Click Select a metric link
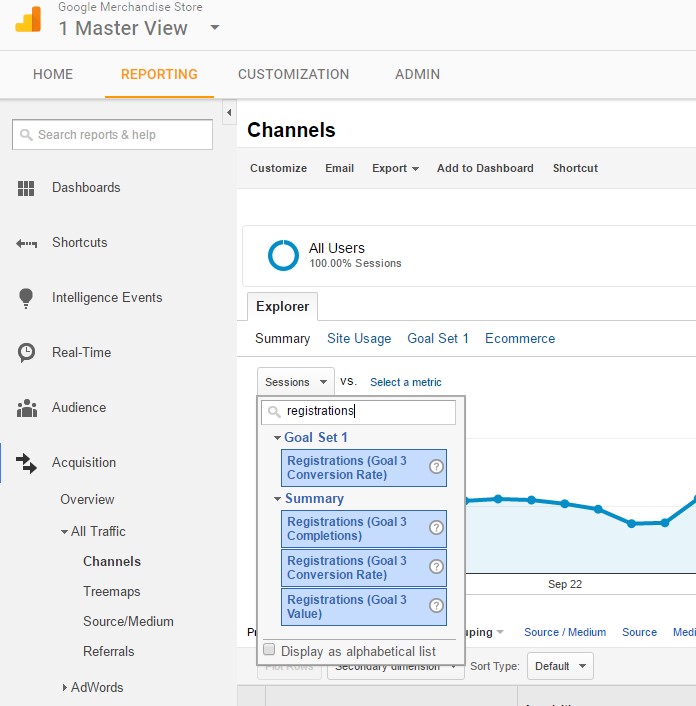Image resolution: width=696 pixels, height=706 pixels. click(x=406, y=382)
